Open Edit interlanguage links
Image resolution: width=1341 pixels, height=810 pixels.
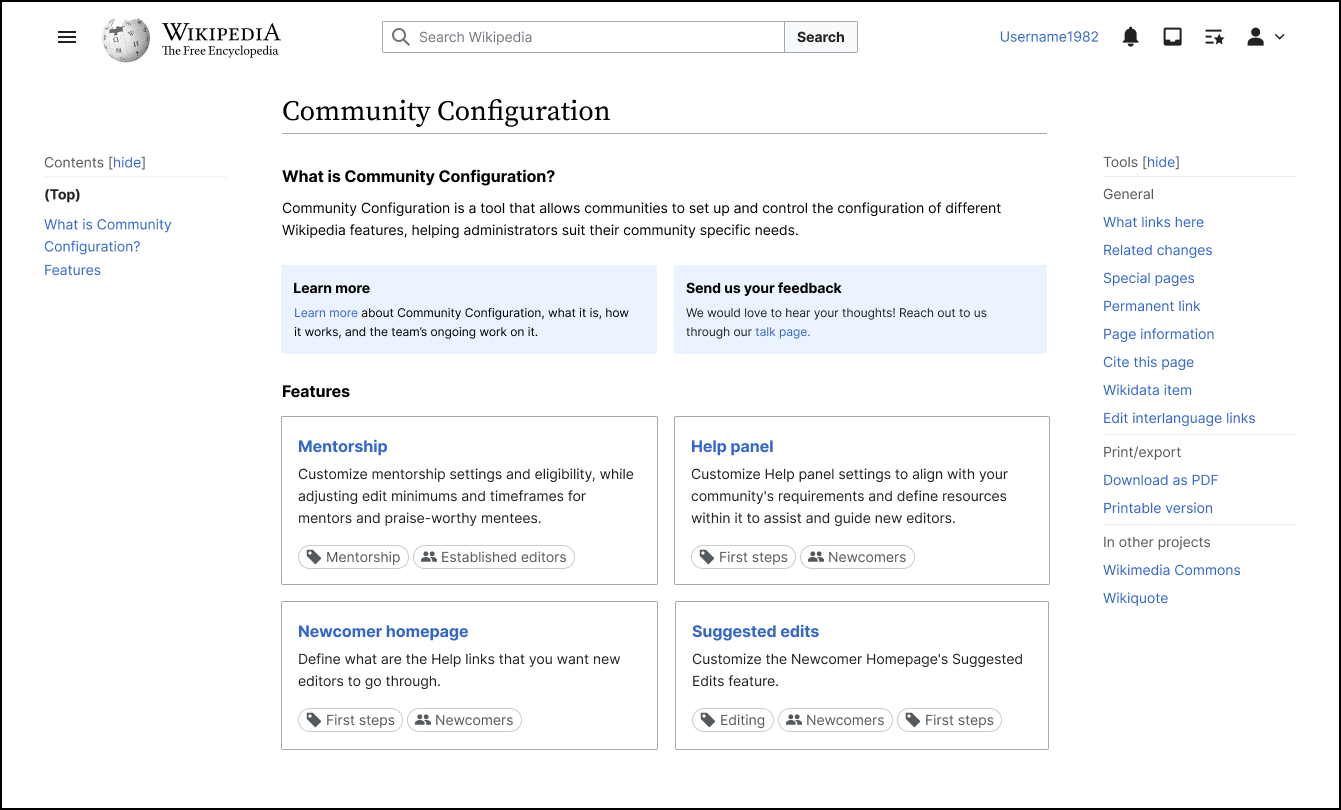pos(1179,418)
